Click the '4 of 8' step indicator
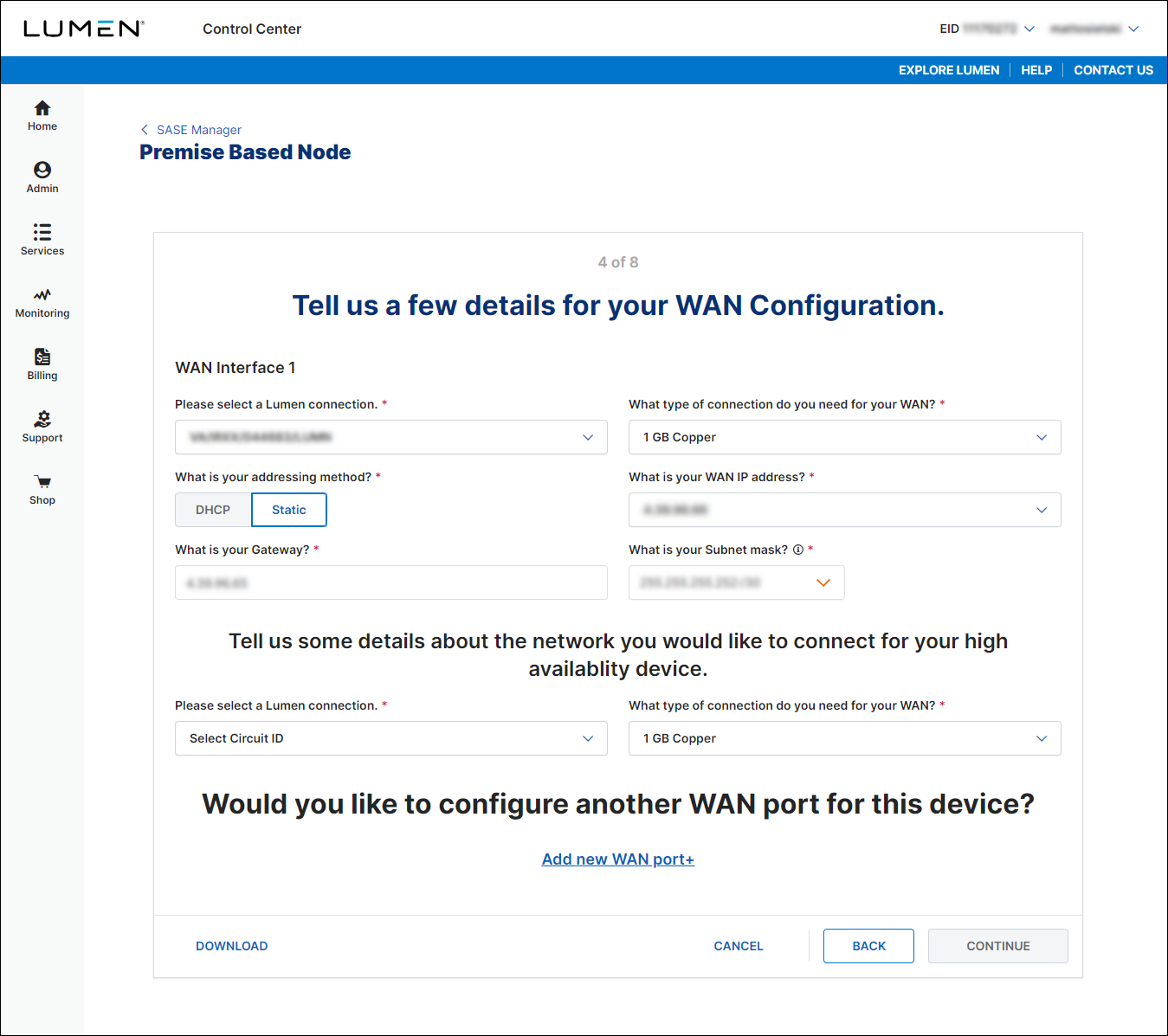The height and width of the screenshot is (1036, 1168). point(618,262)
